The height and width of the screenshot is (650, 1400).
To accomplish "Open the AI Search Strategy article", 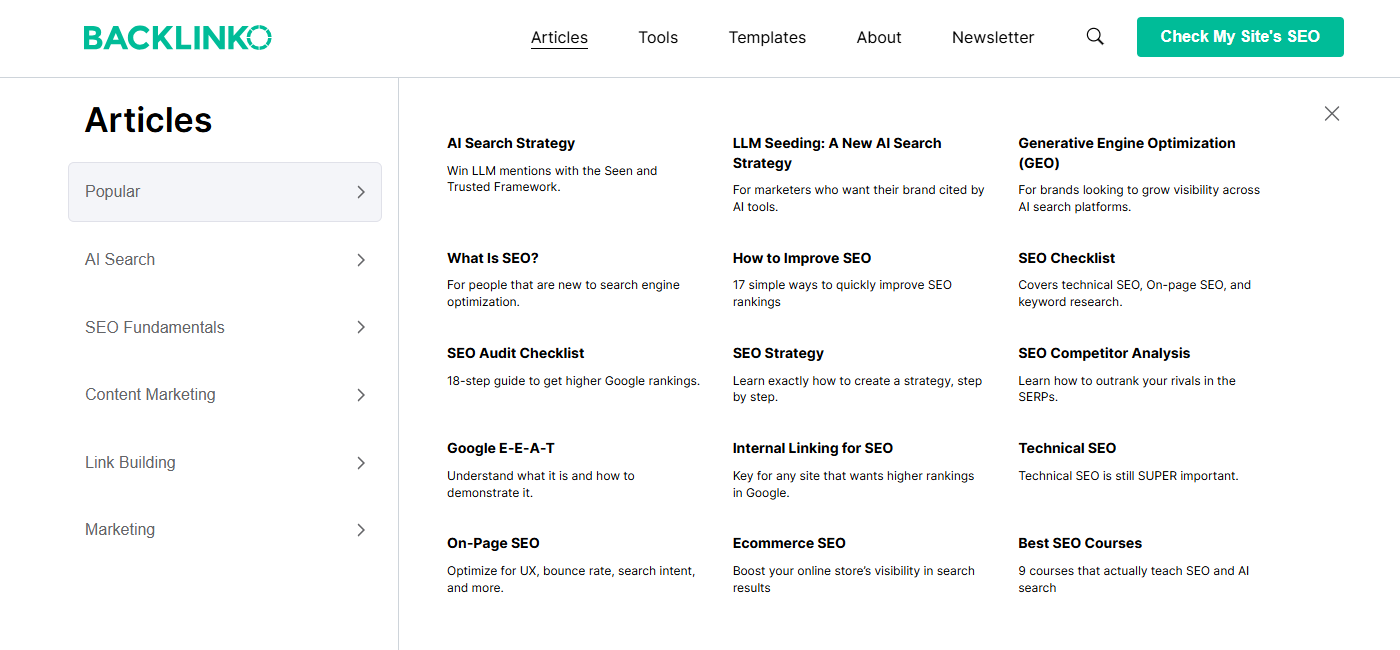I will pyautogui.click(x=511, y=142).
